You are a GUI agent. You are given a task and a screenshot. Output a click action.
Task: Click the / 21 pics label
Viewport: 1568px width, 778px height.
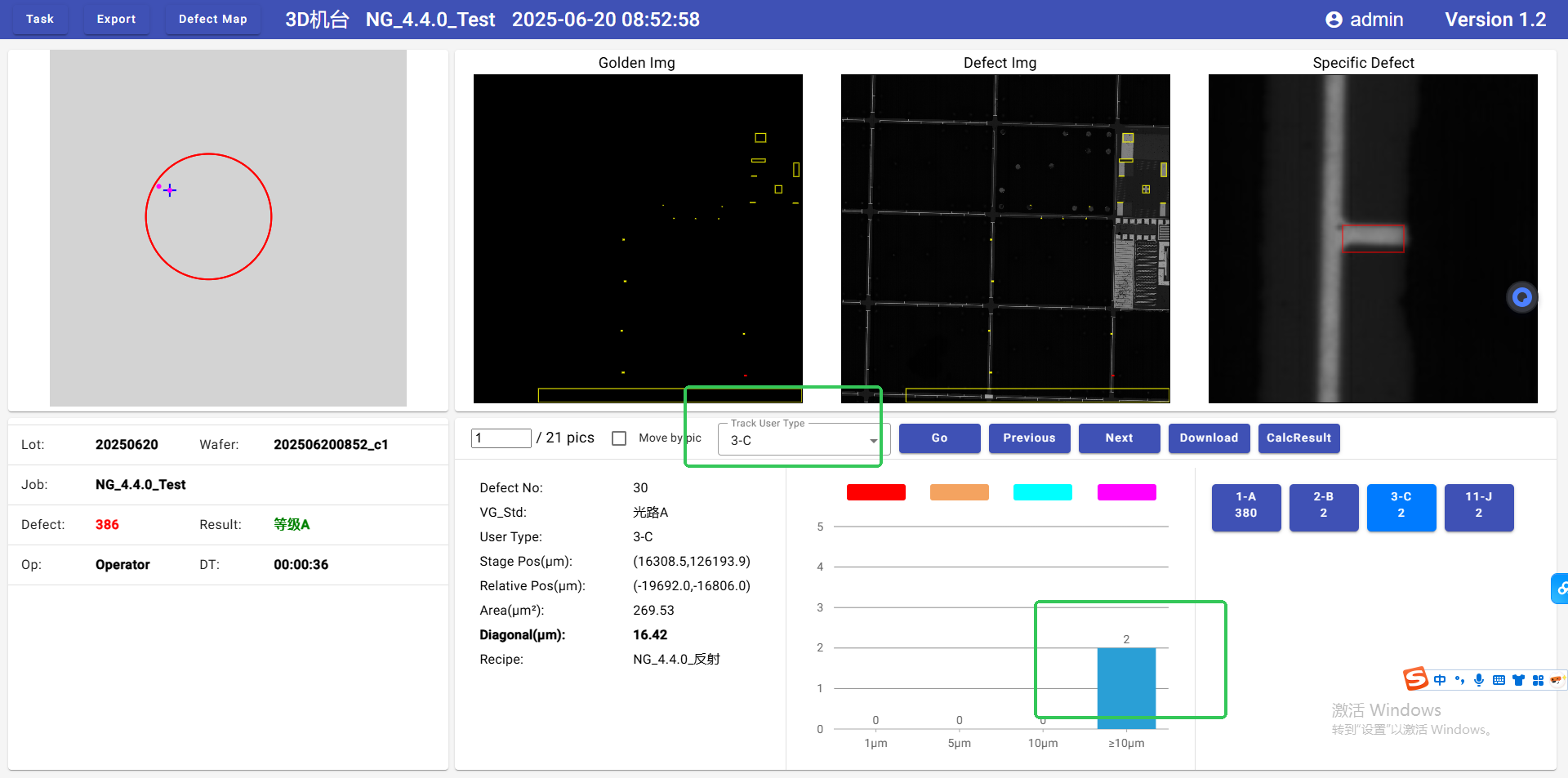pyautogui.click(x=565, y=438)
